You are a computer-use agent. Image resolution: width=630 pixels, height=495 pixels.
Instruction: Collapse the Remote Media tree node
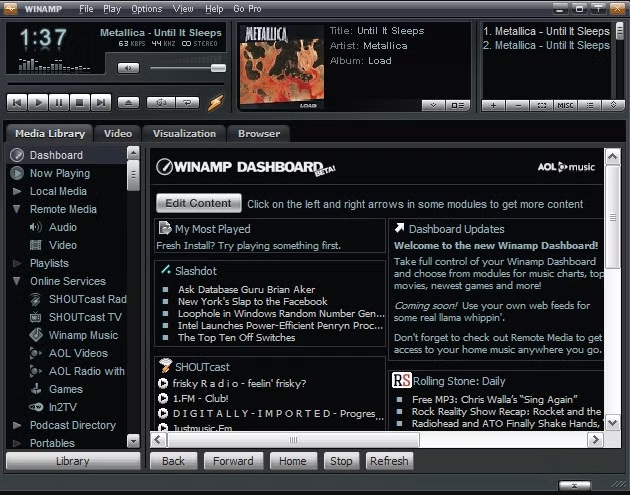pos(17,210)
